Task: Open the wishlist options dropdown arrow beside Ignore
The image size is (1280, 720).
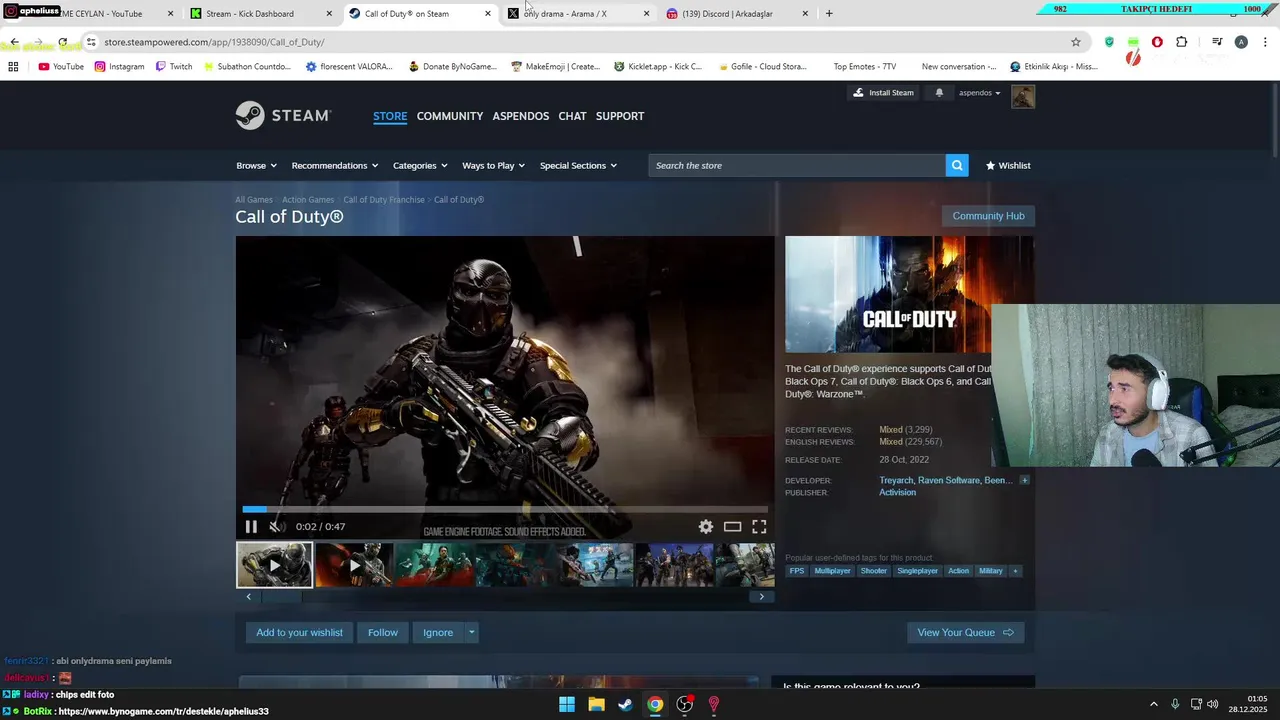Action: (471, 632)
